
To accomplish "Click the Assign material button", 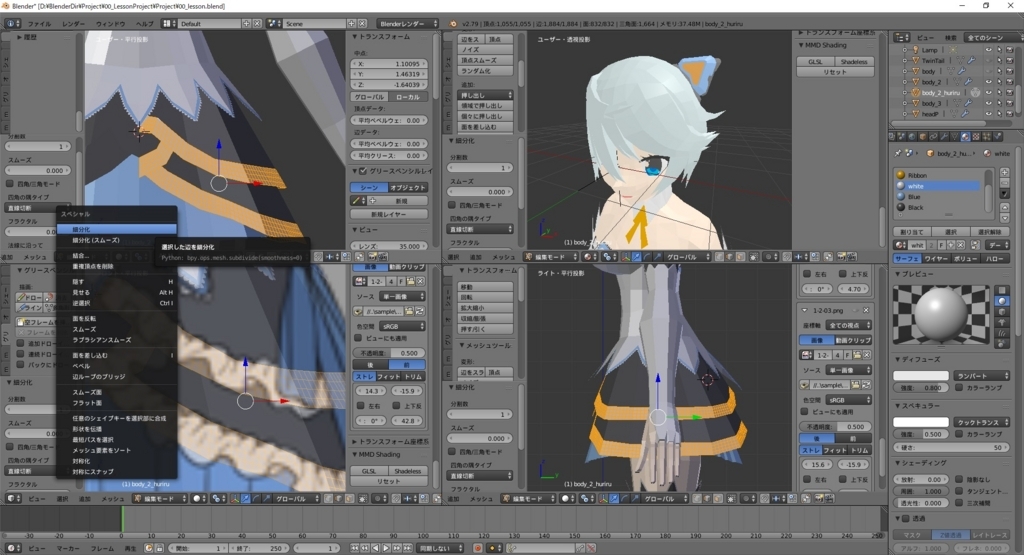I will [x=912, y=232].
